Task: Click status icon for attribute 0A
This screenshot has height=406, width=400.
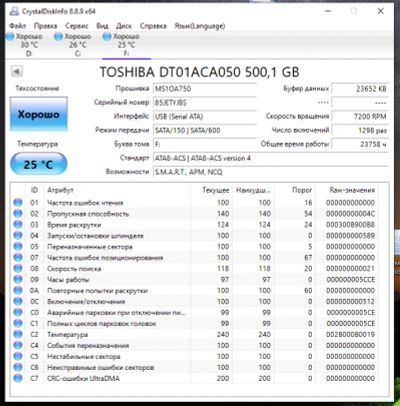Action: 18,290
